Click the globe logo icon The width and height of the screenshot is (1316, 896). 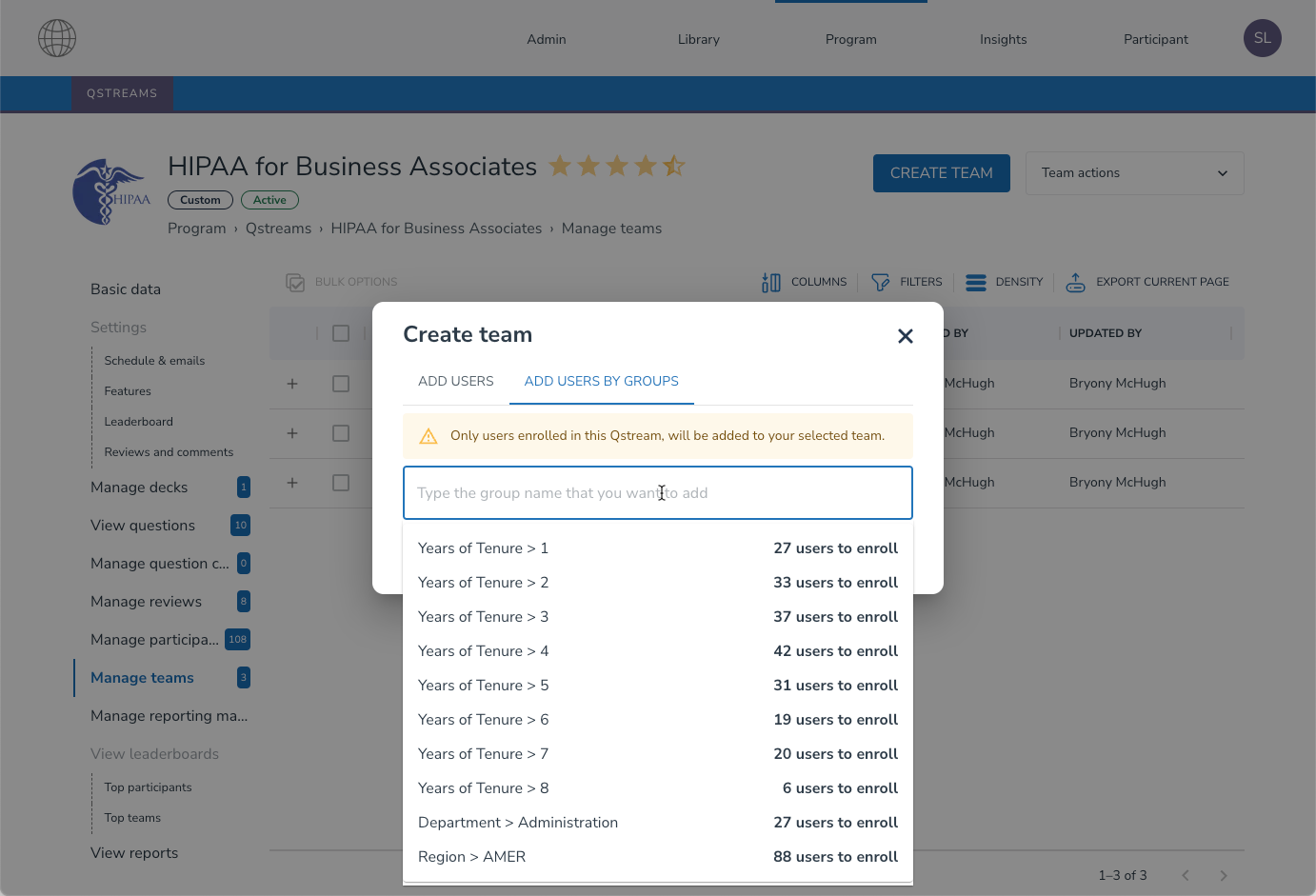(57, 38)
